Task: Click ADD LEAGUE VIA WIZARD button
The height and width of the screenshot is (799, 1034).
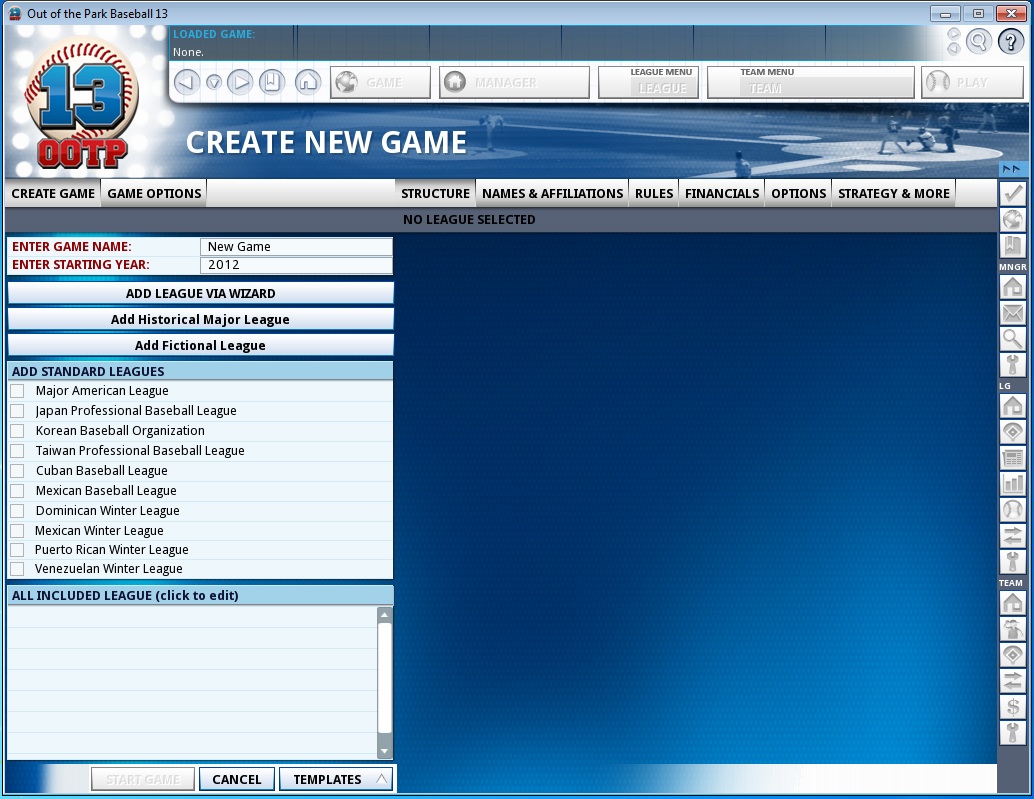Action: [200, 293]
